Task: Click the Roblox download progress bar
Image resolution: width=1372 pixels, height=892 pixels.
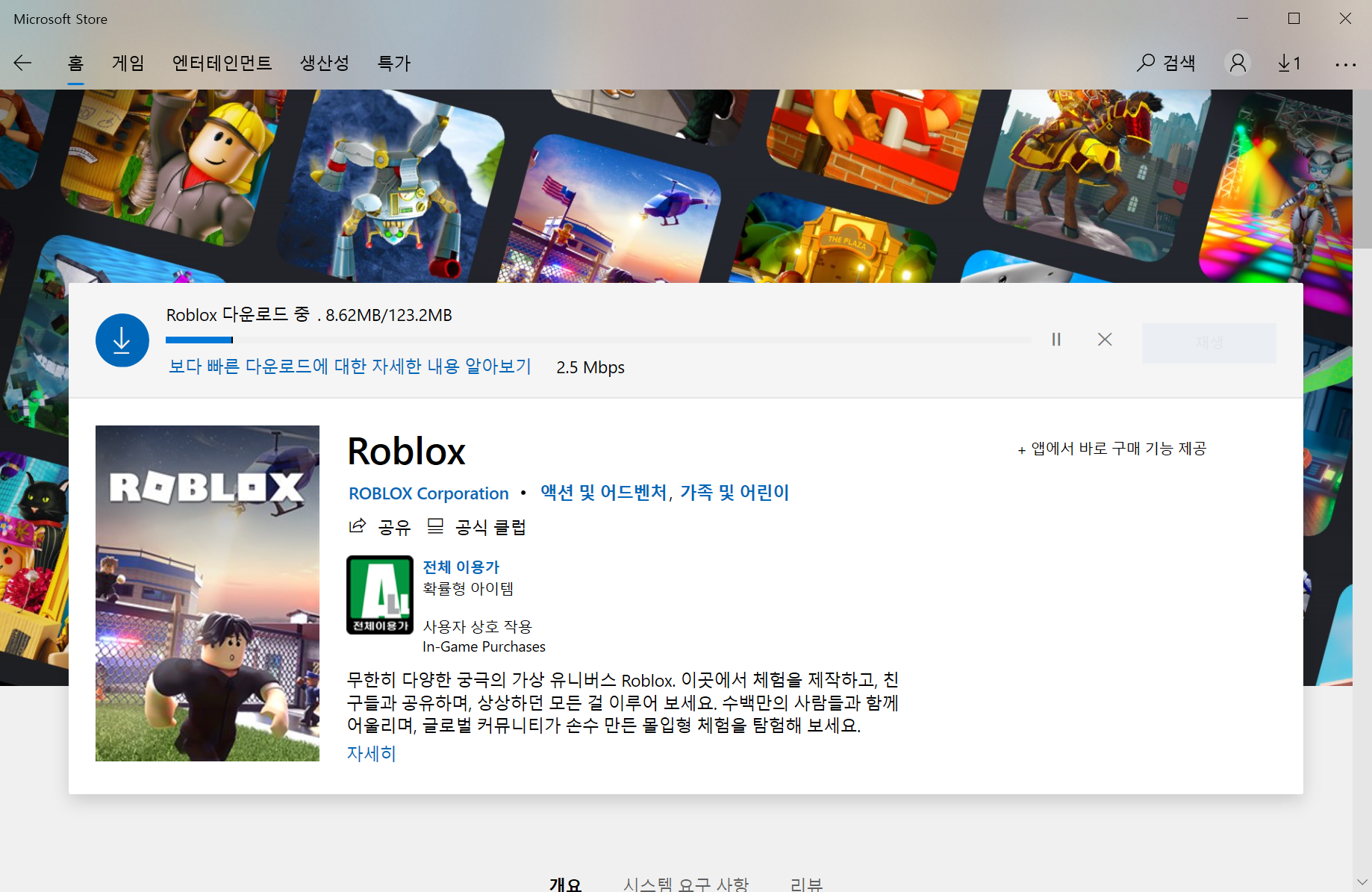Action: click(599, 340)
